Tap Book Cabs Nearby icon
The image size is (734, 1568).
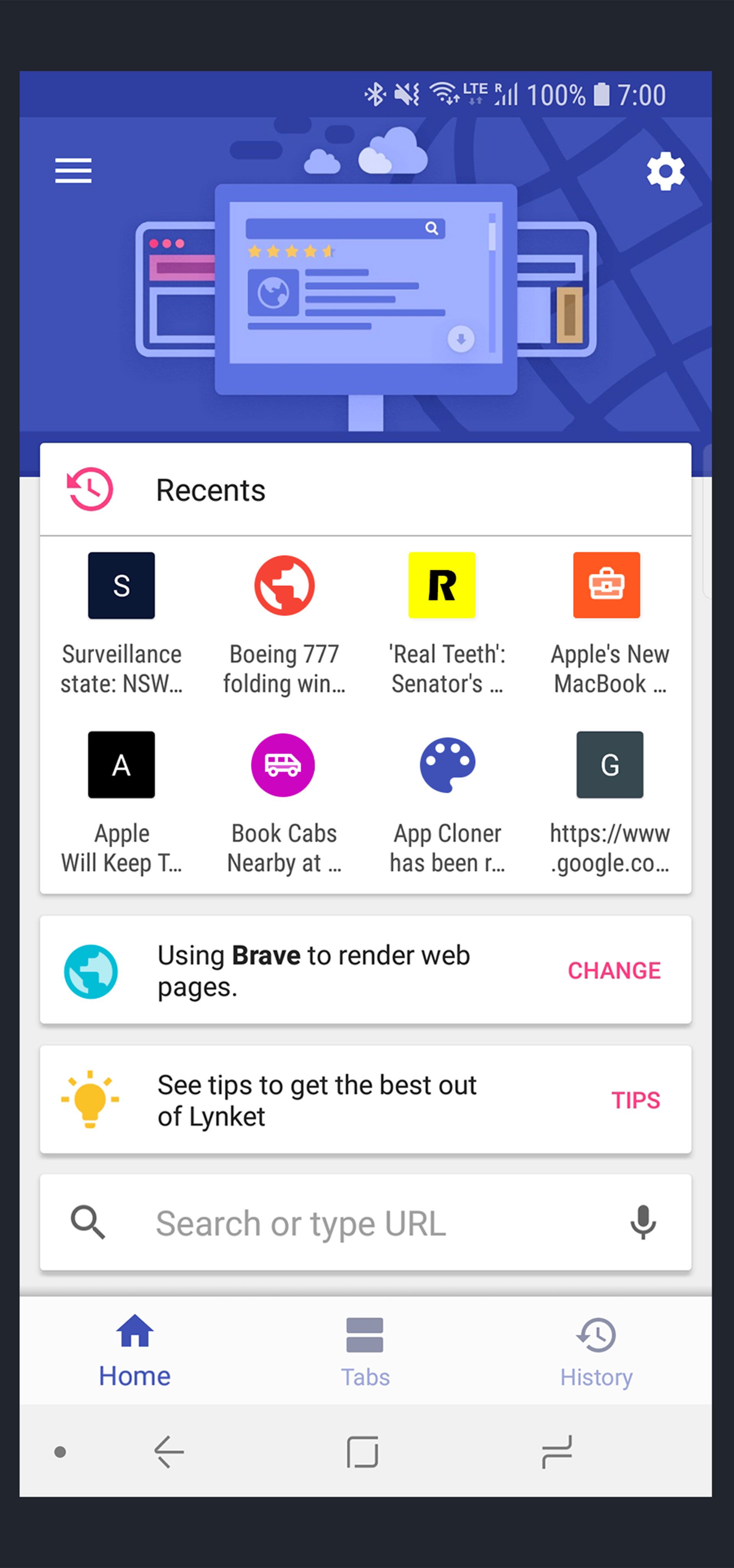pyautogui.click(x=284, y=765)
